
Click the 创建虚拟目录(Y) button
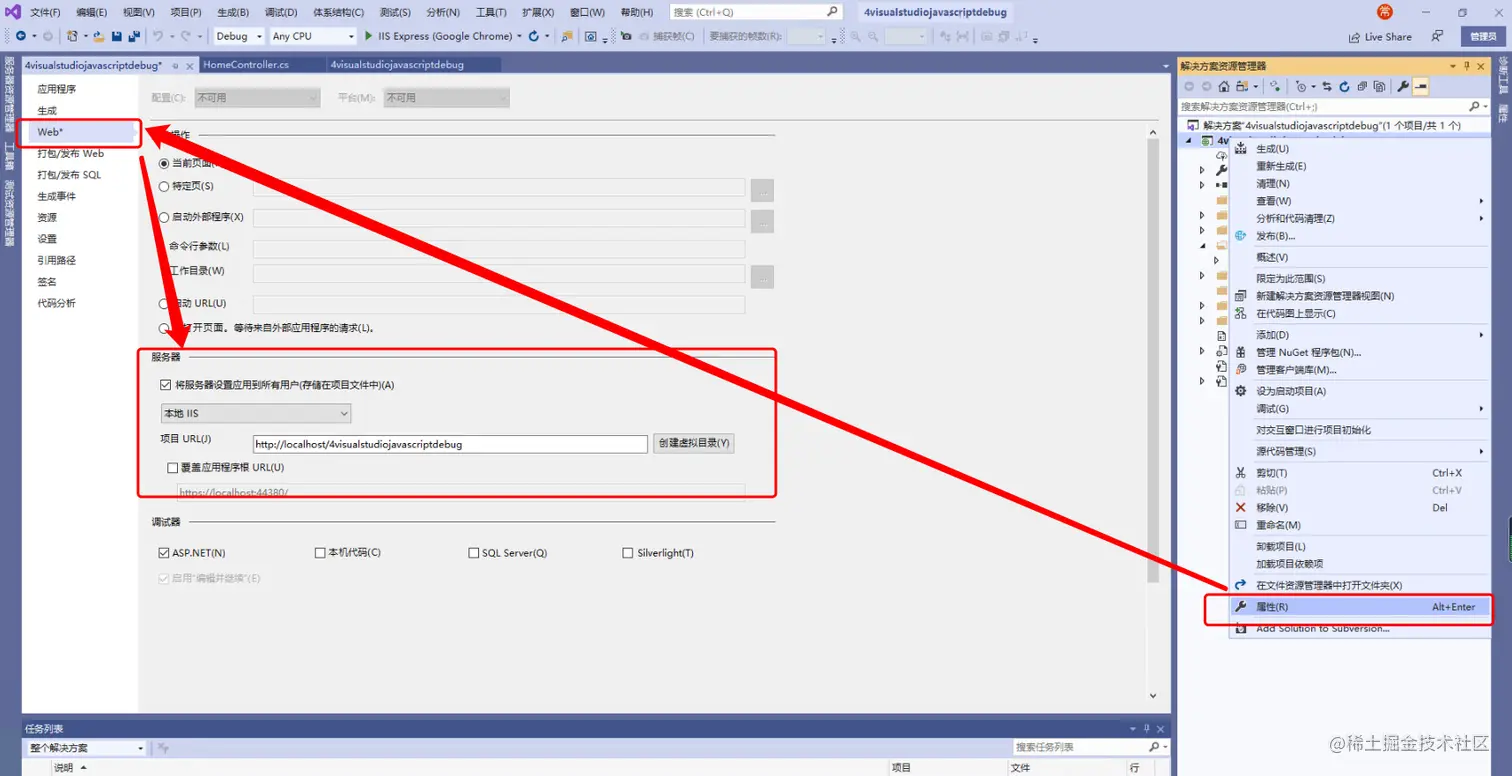click(694, 443)
